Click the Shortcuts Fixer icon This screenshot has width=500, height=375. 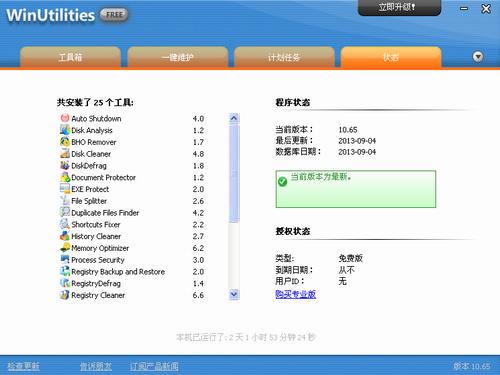[x=65, y=224]
